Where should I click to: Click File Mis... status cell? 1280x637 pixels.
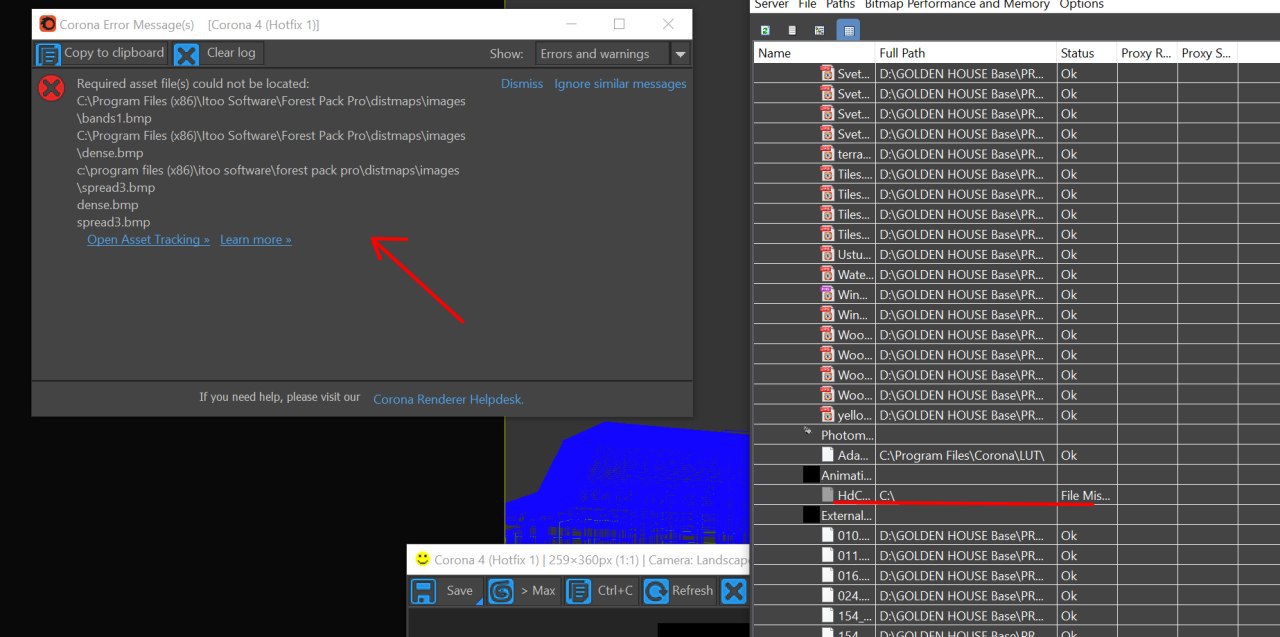(x=1086, y=496)
